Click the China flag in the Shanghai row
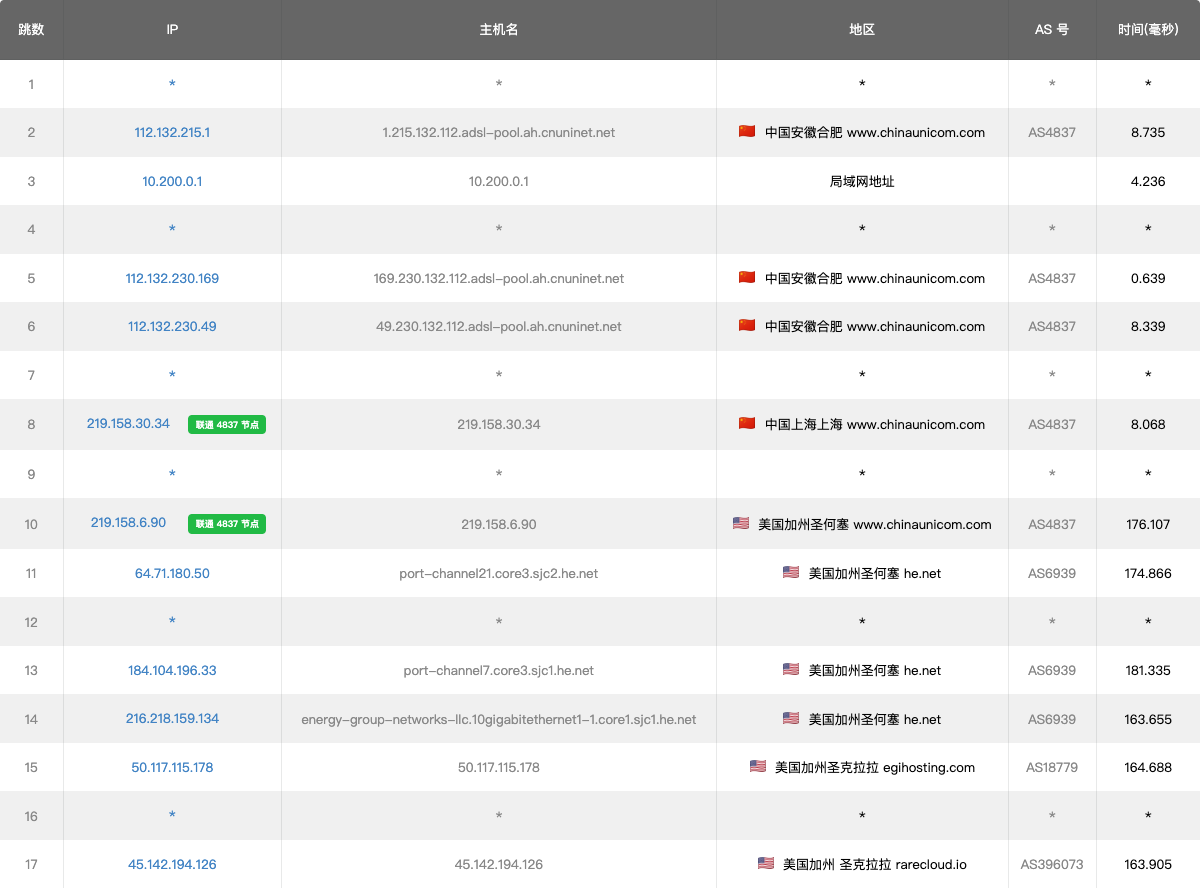 (747, 423)
